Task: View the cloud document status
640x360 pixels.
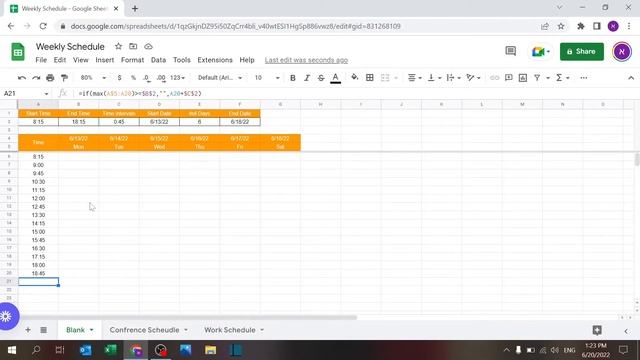Action: 148,47
